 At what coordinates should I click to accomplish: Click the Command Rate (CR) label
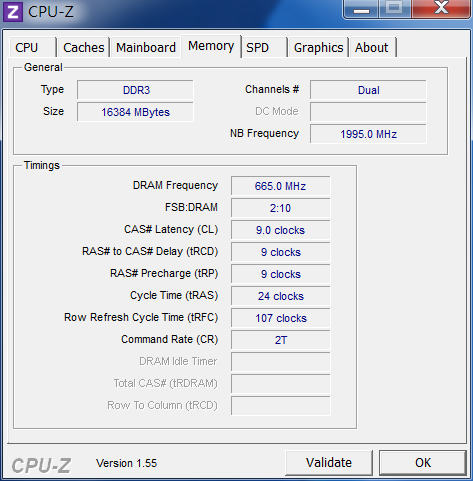coord(170,339)
